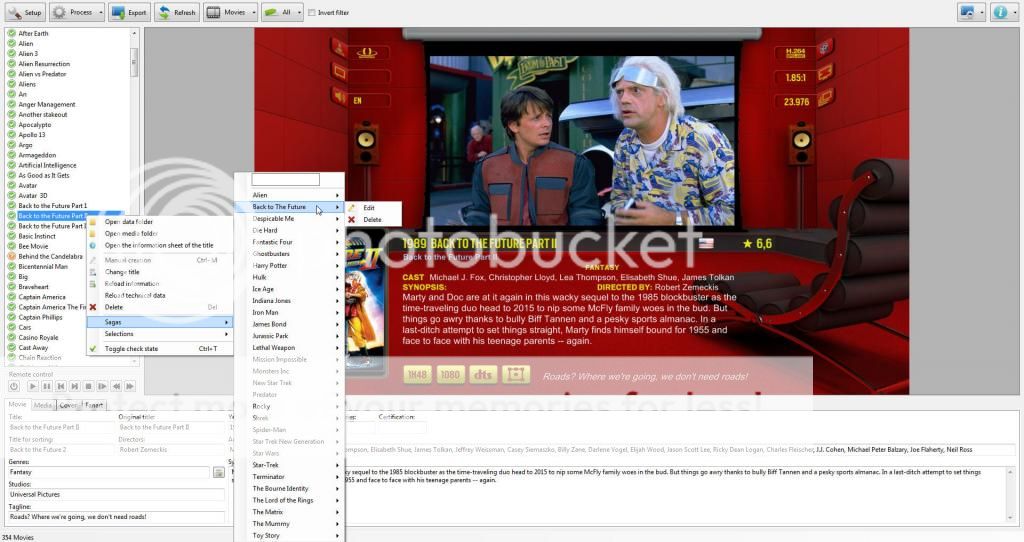Switch to the Fanart tab
Image resolution: width=1024 pixels, height=542 pixels.
coord(93,406)
